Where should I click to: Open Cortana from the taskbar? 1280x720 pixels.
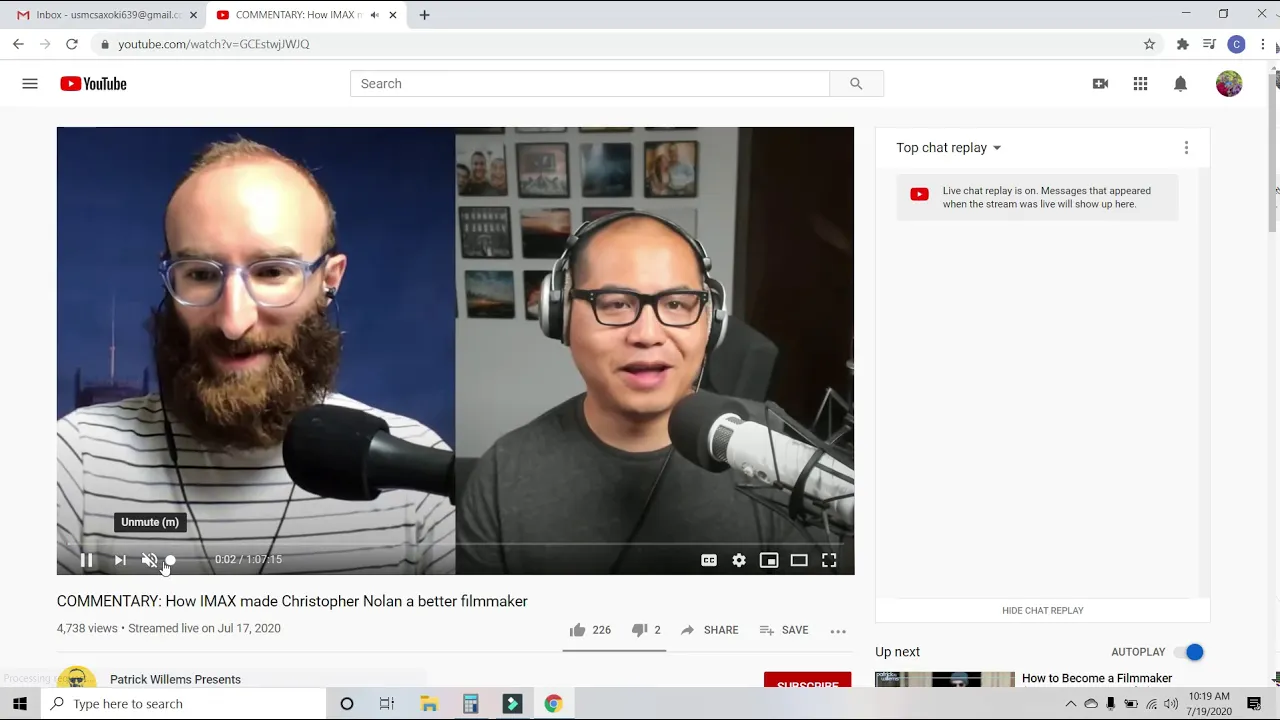point(347,704)
